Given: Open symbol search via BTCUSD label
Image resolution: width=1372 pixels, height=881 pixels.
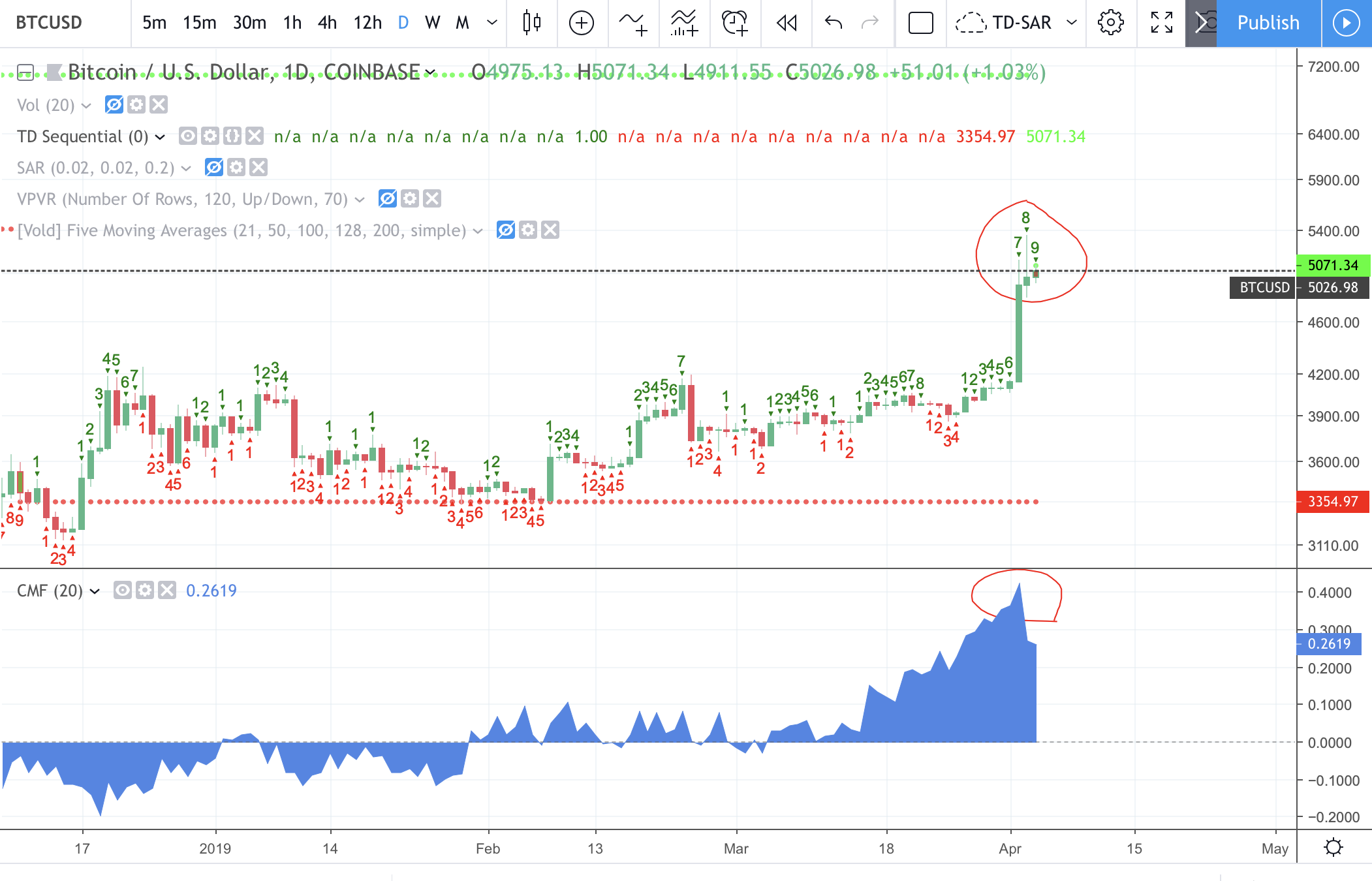Looking at the screenshot, I should coord(49,23).
